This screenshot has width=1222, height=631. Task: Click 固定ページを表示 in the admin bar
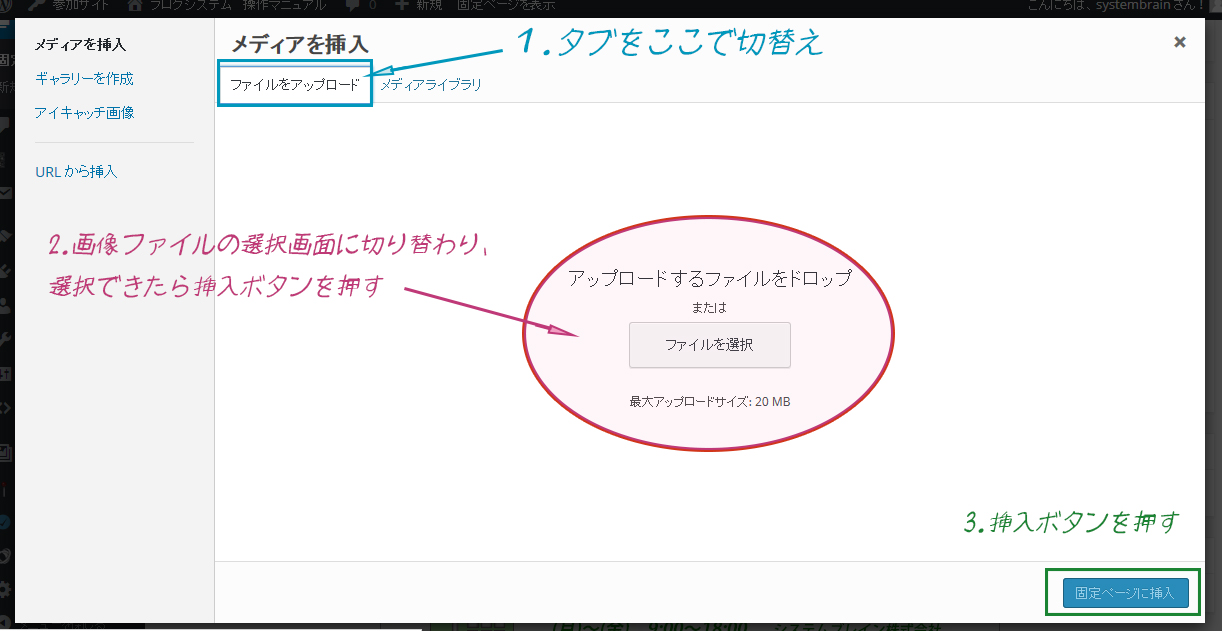[x=506, y=5]
